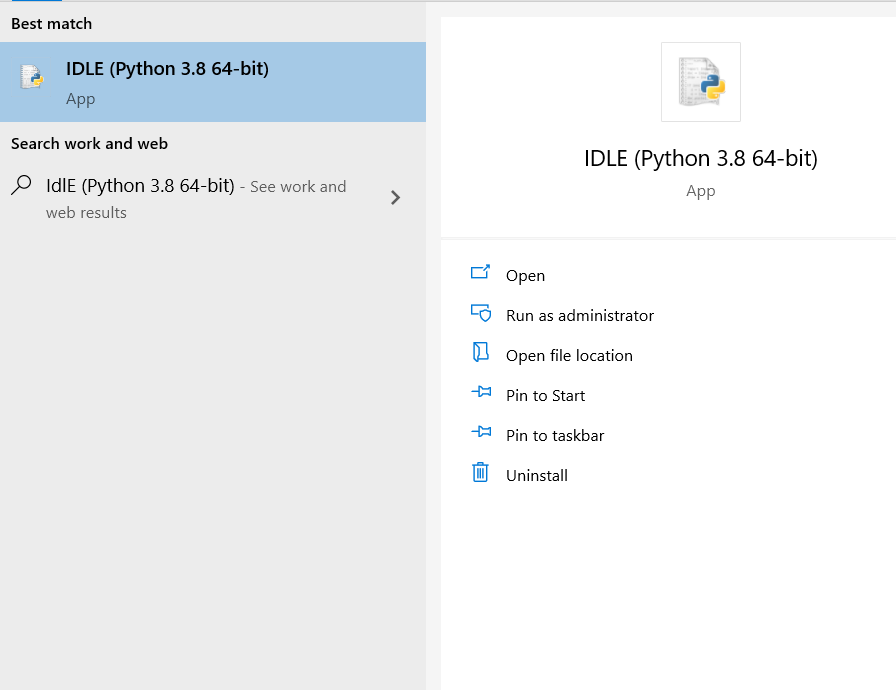The height and width of the screenshot is (690, 896).
Task: Click the Open file location folder icon
Action: 480,353
